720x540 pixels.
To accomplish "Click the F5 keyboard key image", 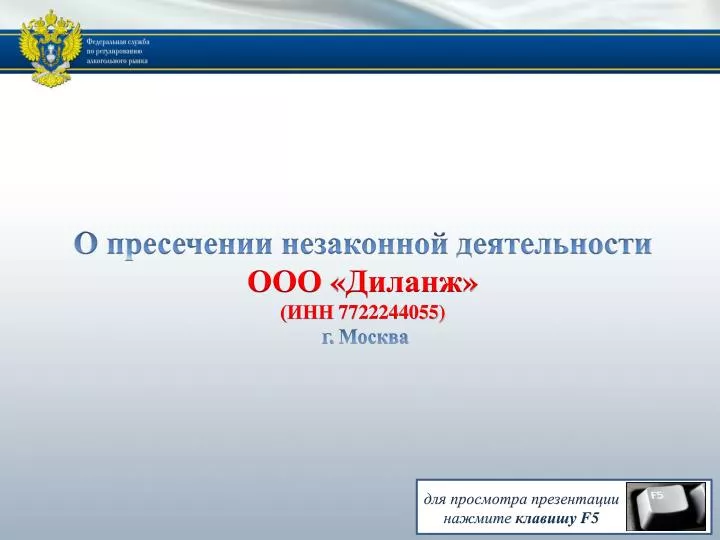I will 666,506.
